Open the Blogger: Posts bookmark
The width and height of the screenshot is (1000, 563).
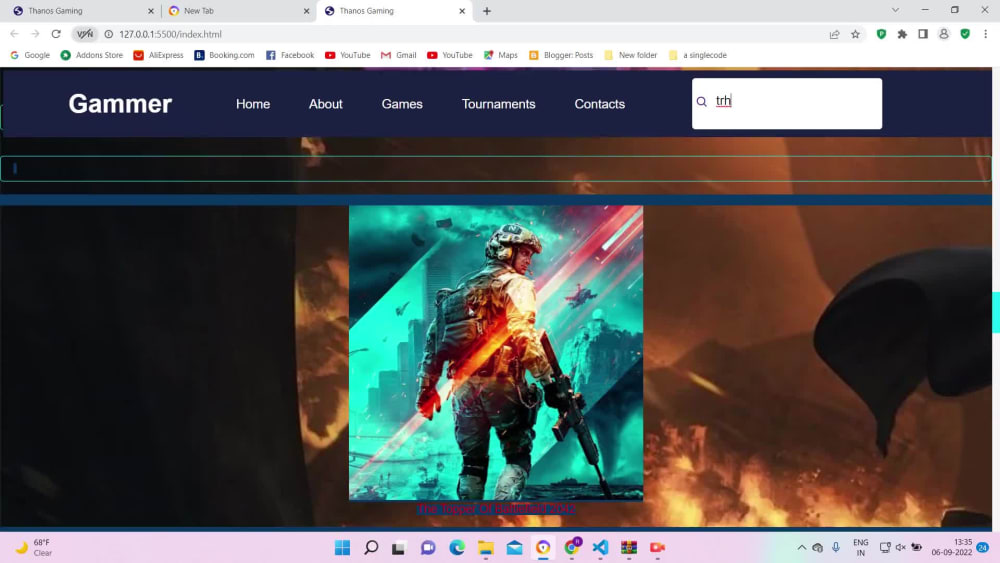click(561, 55)
